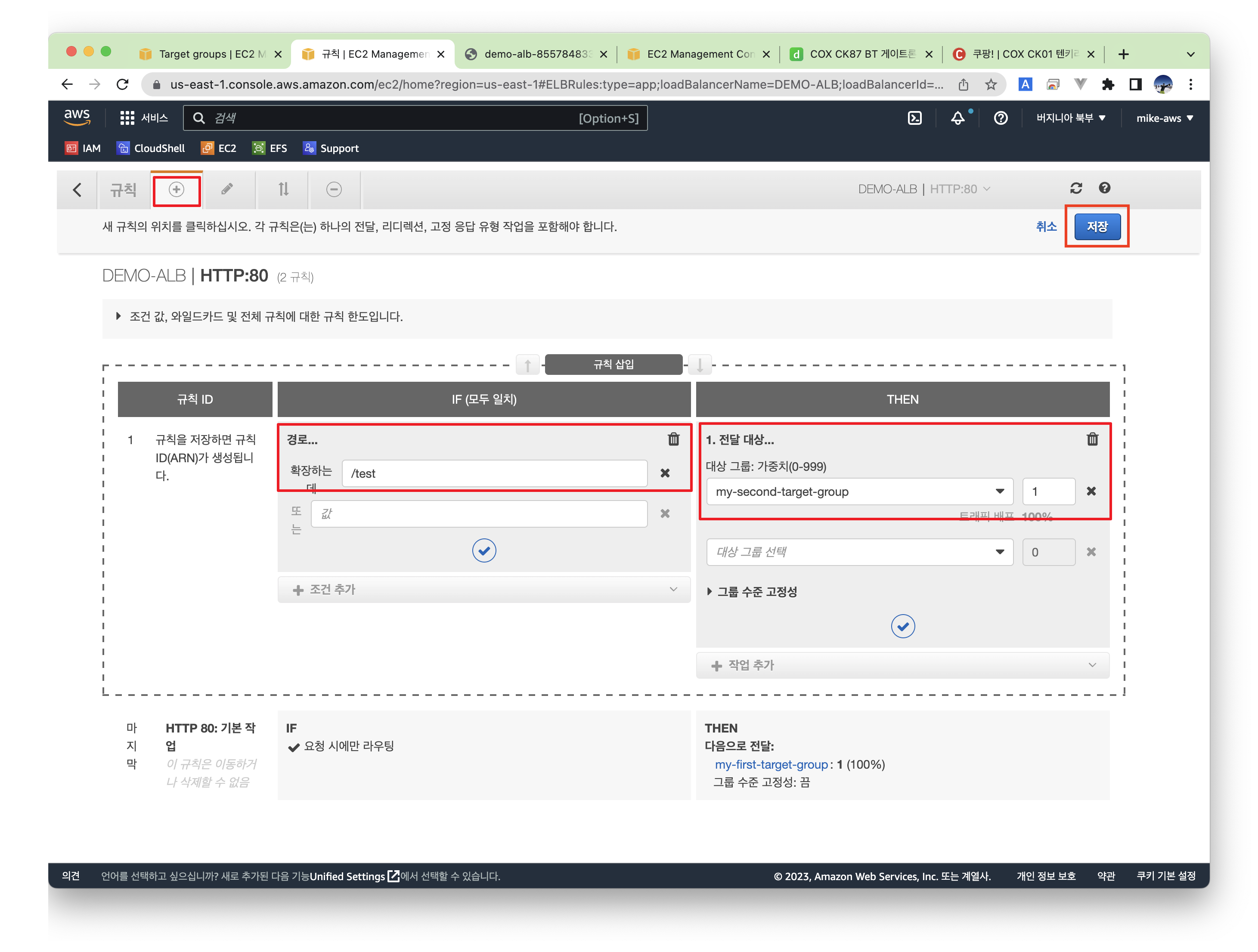
Task: Click the blue save button
Action: point(1097,227)
